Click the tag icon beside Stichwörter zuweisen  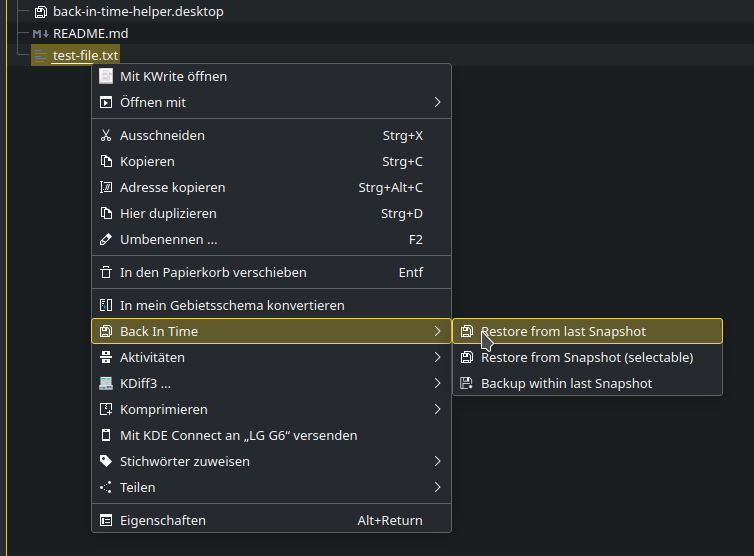tap(106, 461)
